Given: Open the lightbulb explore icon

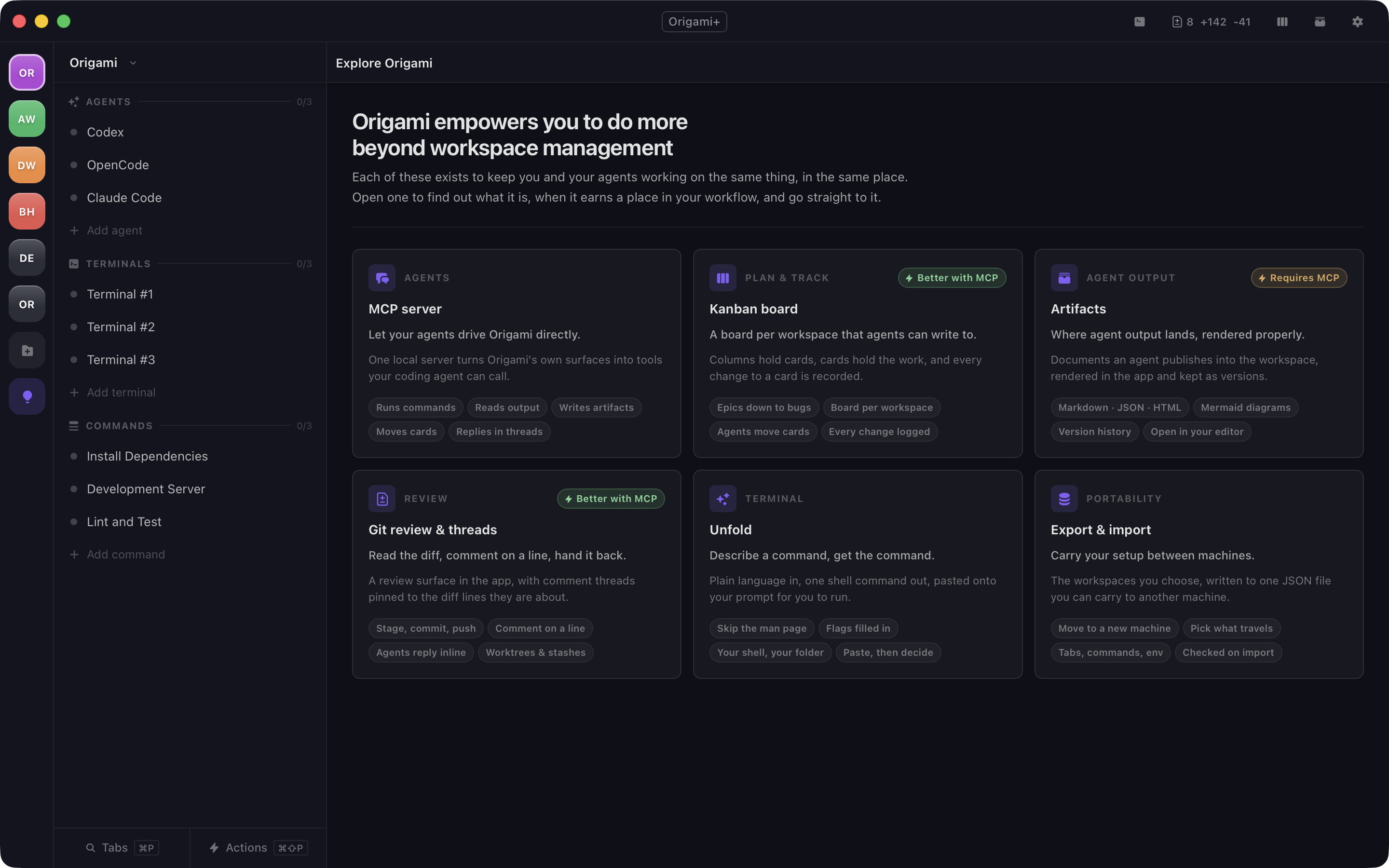Looking at the screenshot, I should click(x=27, y=397).
